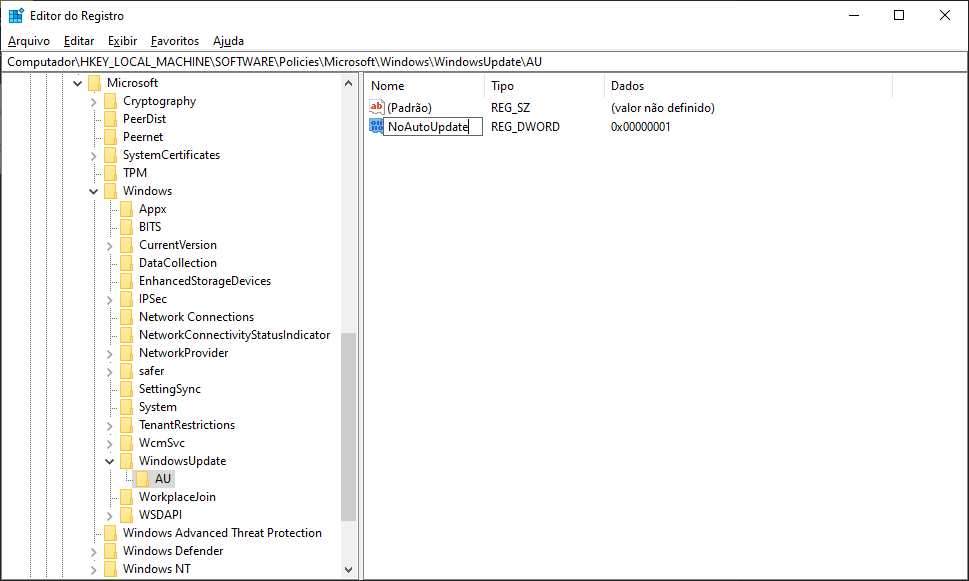Open the Arquivo menu
Image resolution: width=969 pixels, height=581 pixels.
coord(28,41)
